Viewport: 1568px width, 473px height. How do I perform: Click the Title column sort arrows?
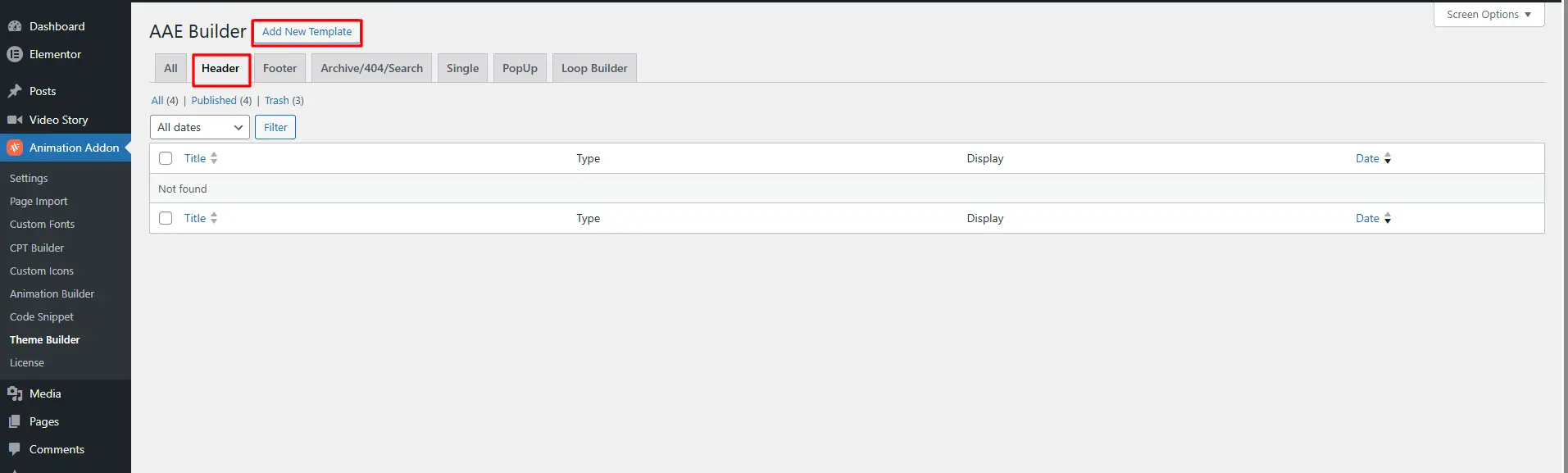pyautogui.click(x=214, y=157)
